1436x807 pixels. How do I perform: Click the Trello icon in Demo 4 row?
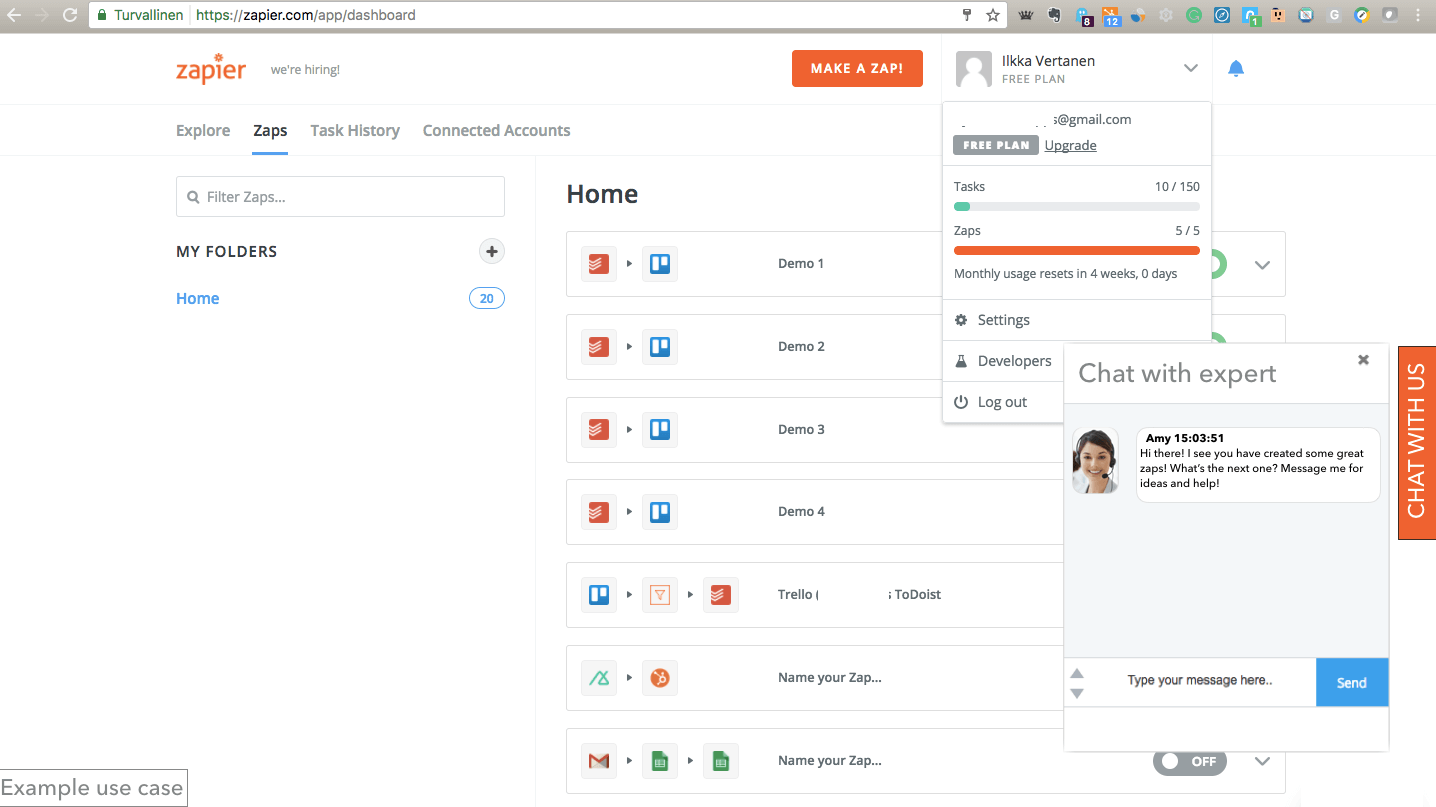(x=659, y=512)
